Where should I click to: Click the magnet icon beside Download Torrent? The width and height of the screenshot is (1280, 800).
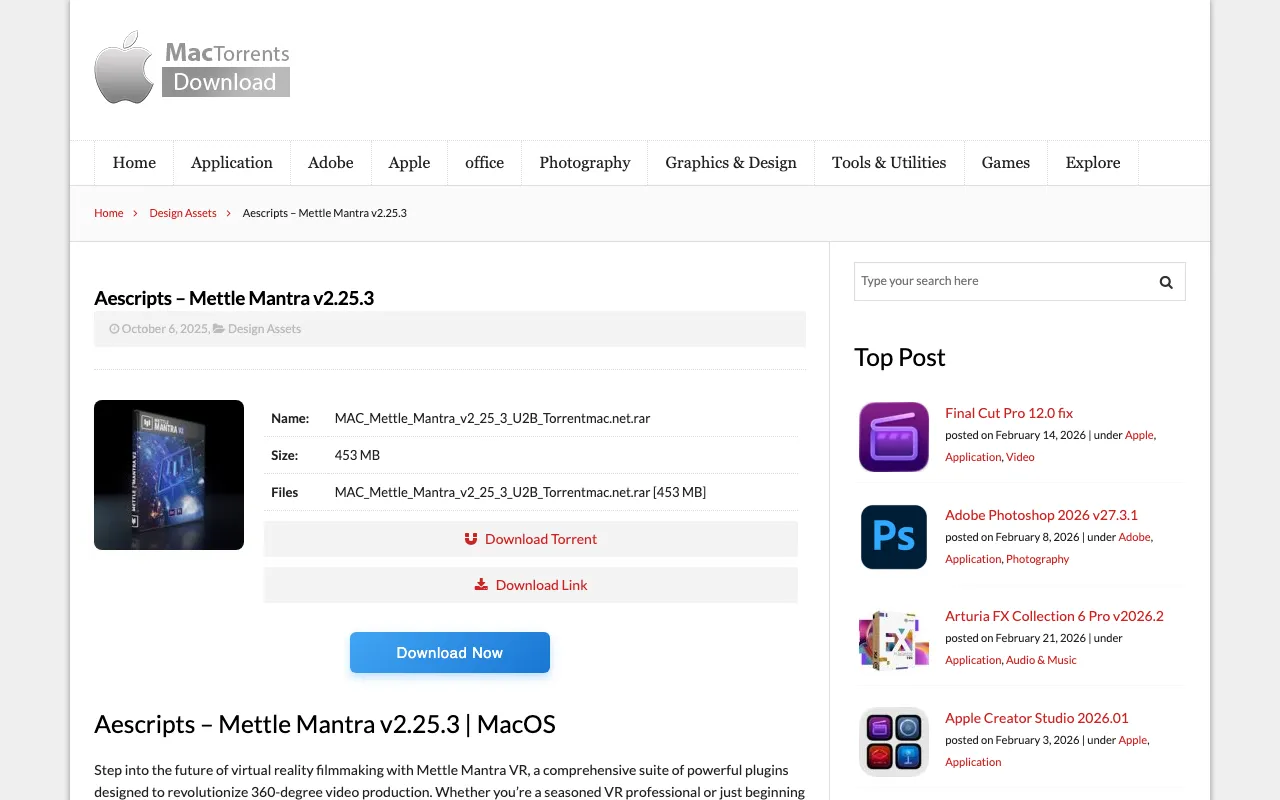[471, 539]
